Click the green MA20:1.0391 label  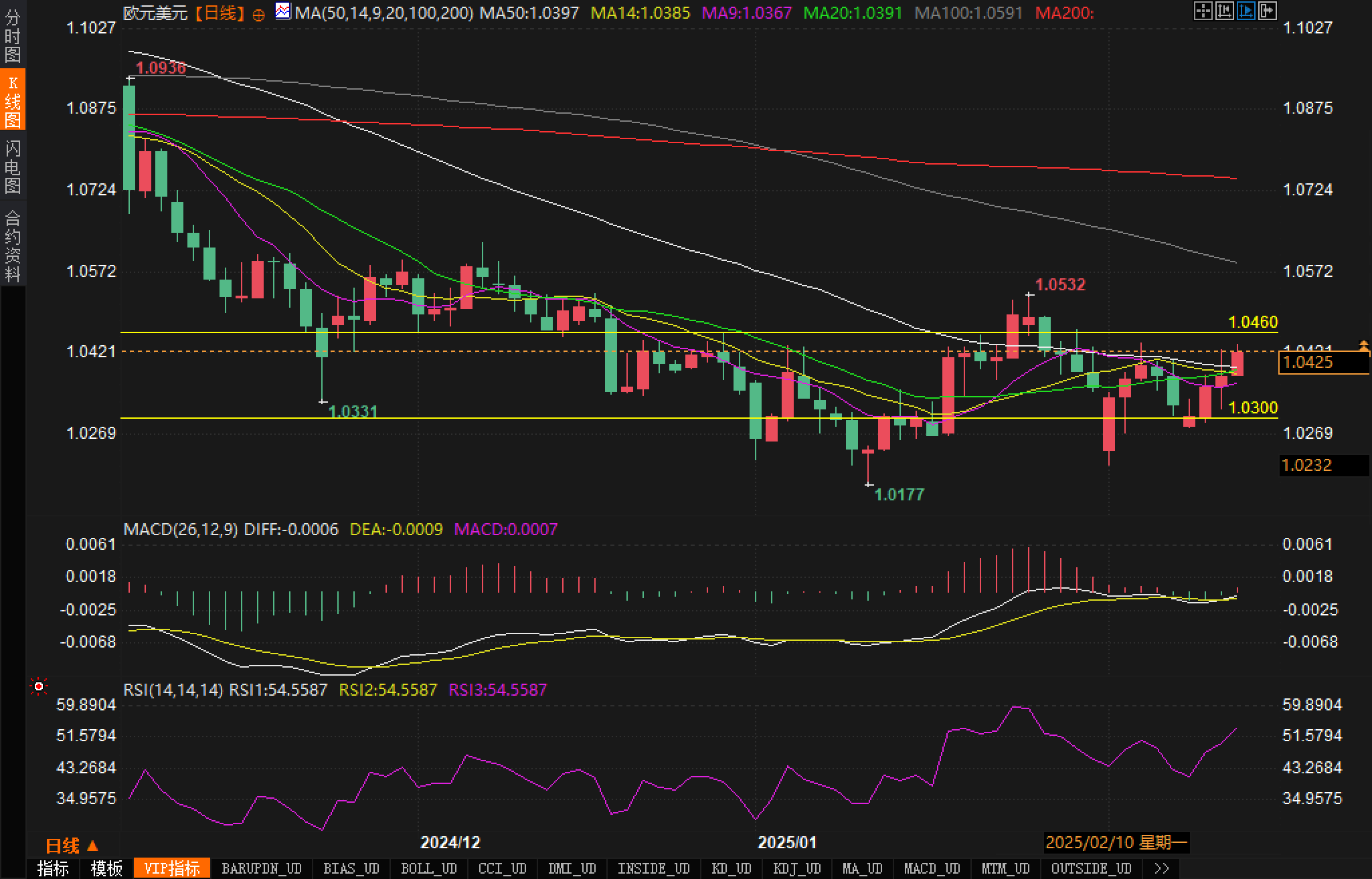click(x=853, y=13)
